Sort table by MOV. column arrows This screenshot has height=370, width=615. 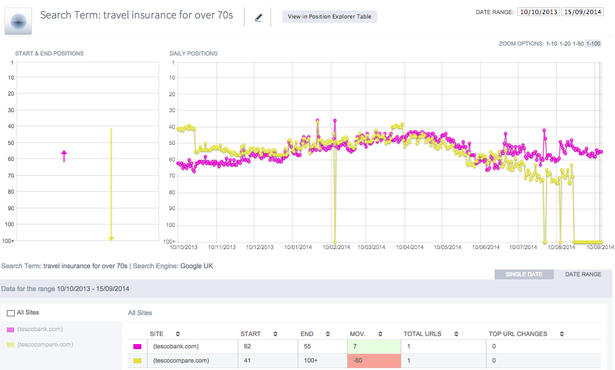click(380, 334)
